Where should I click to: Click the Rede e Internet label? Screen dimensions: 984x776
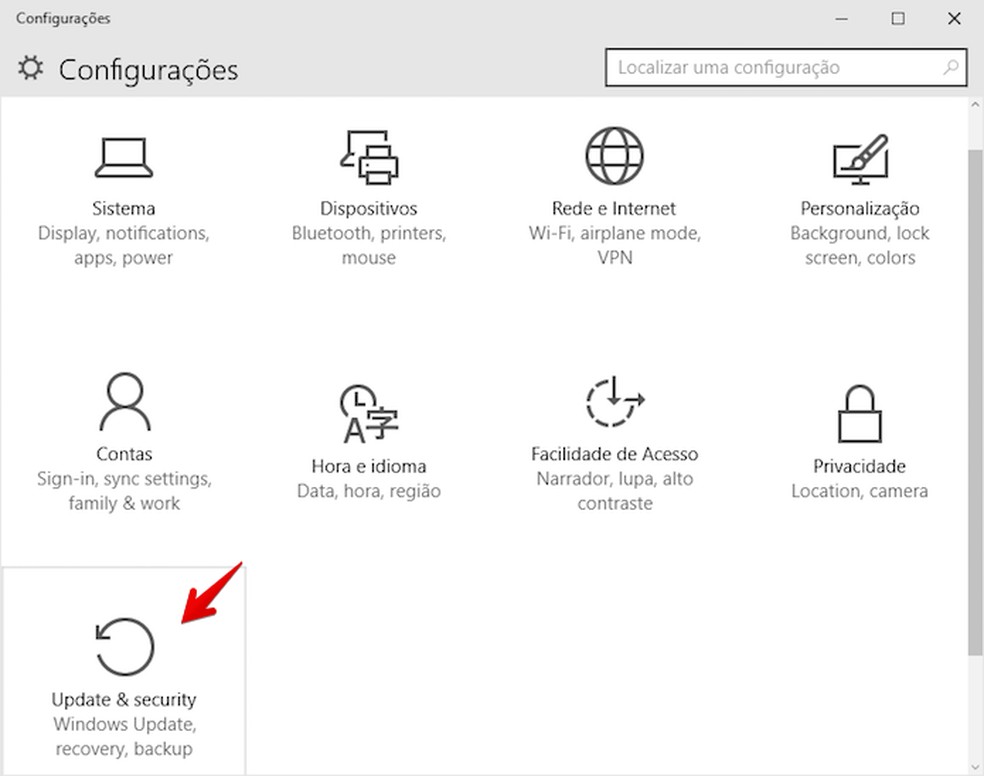point(614,208)
